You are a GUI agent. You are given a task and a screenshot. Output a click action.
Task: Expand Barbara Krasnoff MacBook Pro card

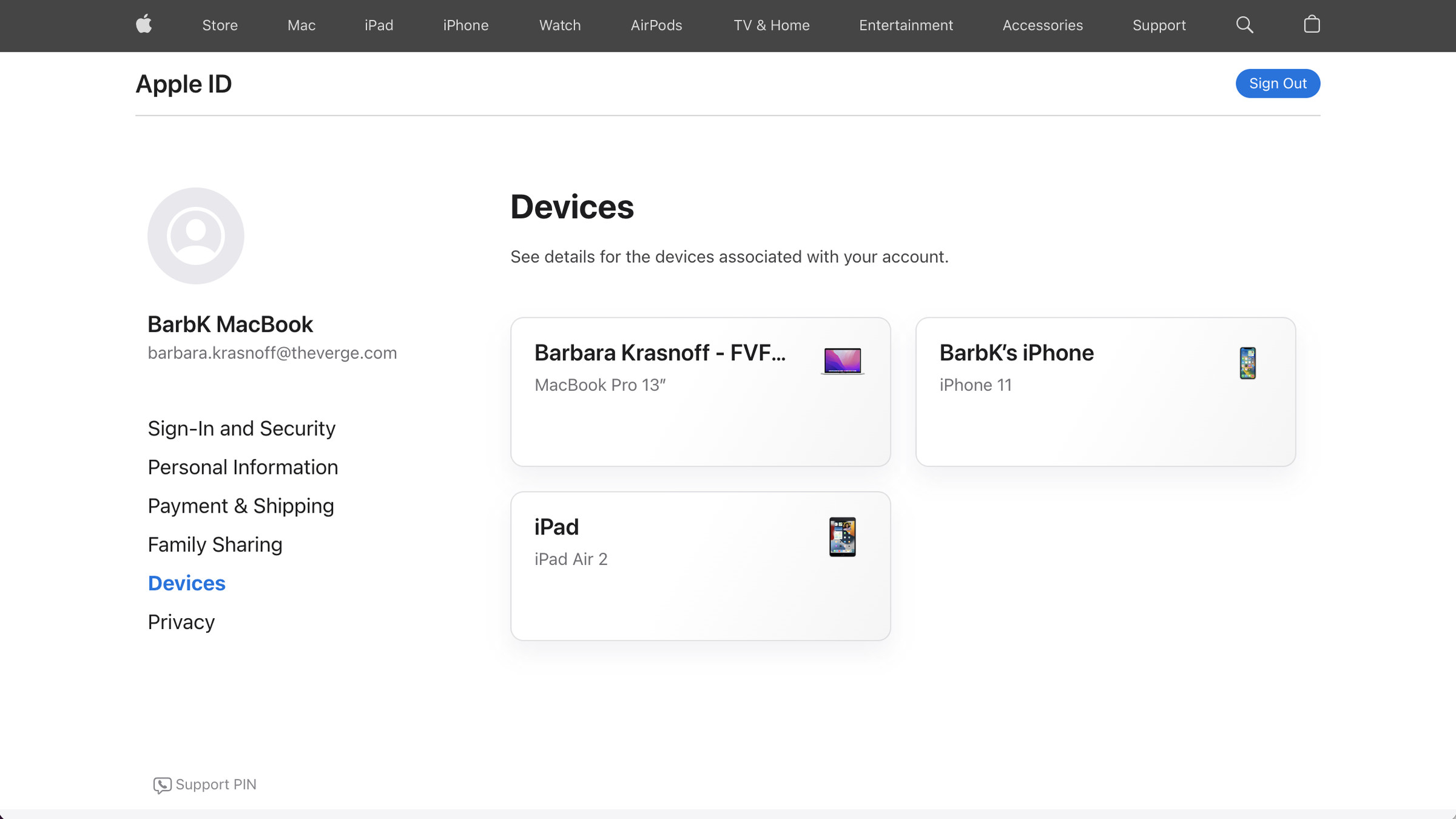(x=700, y=391)
